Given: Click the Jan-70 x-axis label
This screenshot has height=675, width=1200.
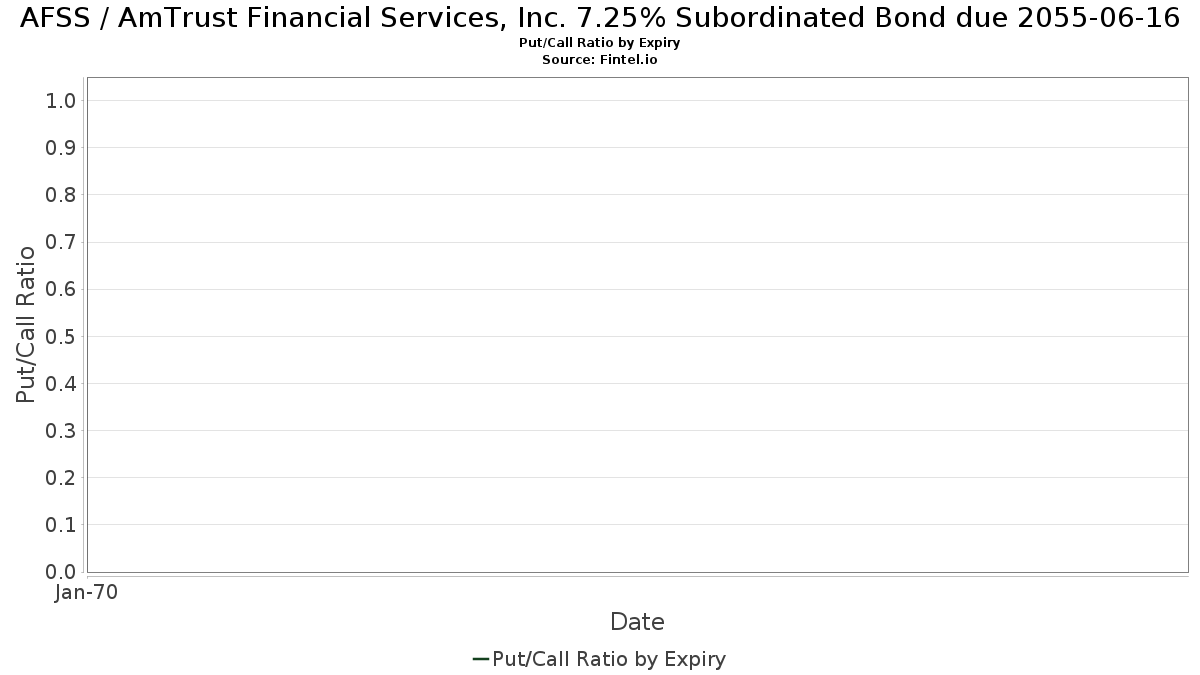Looking at the screenshot, I should [87, 592].
